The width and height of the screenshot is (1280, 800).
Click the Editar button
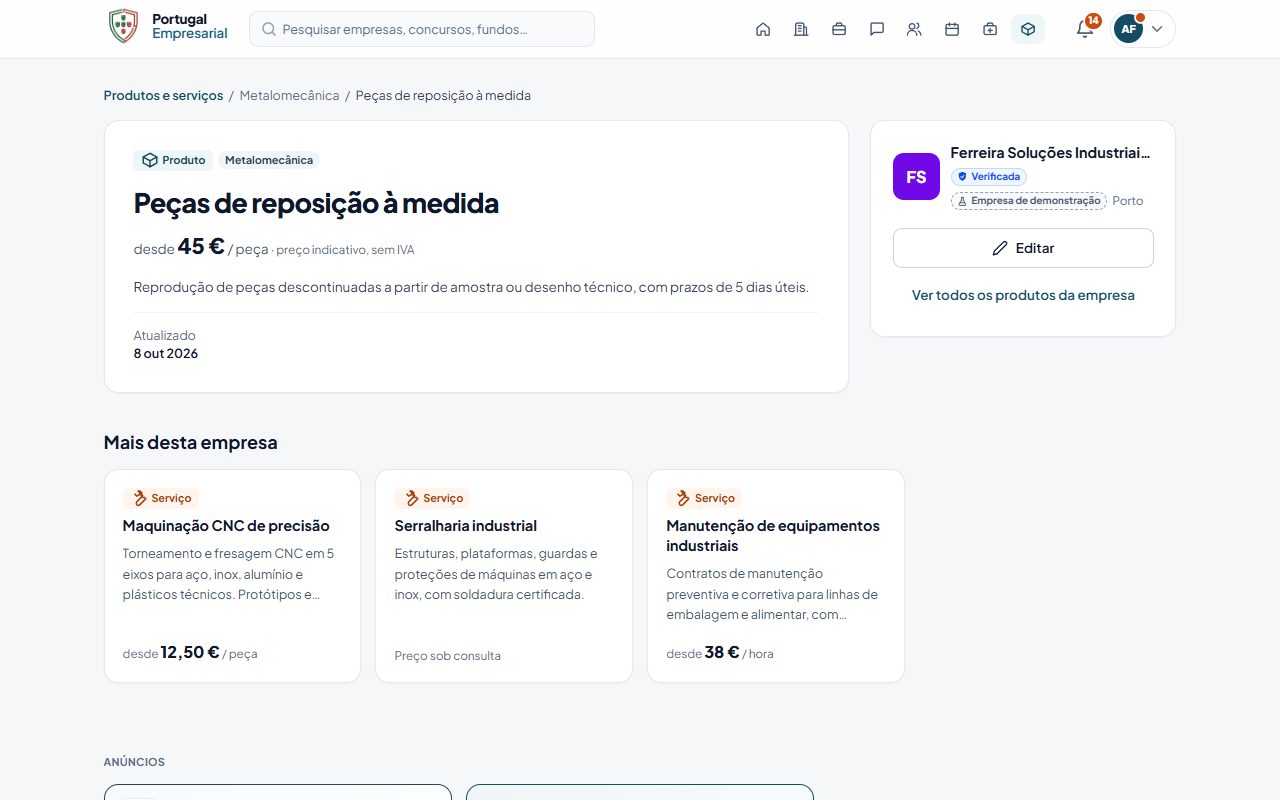coord(1023,248)
